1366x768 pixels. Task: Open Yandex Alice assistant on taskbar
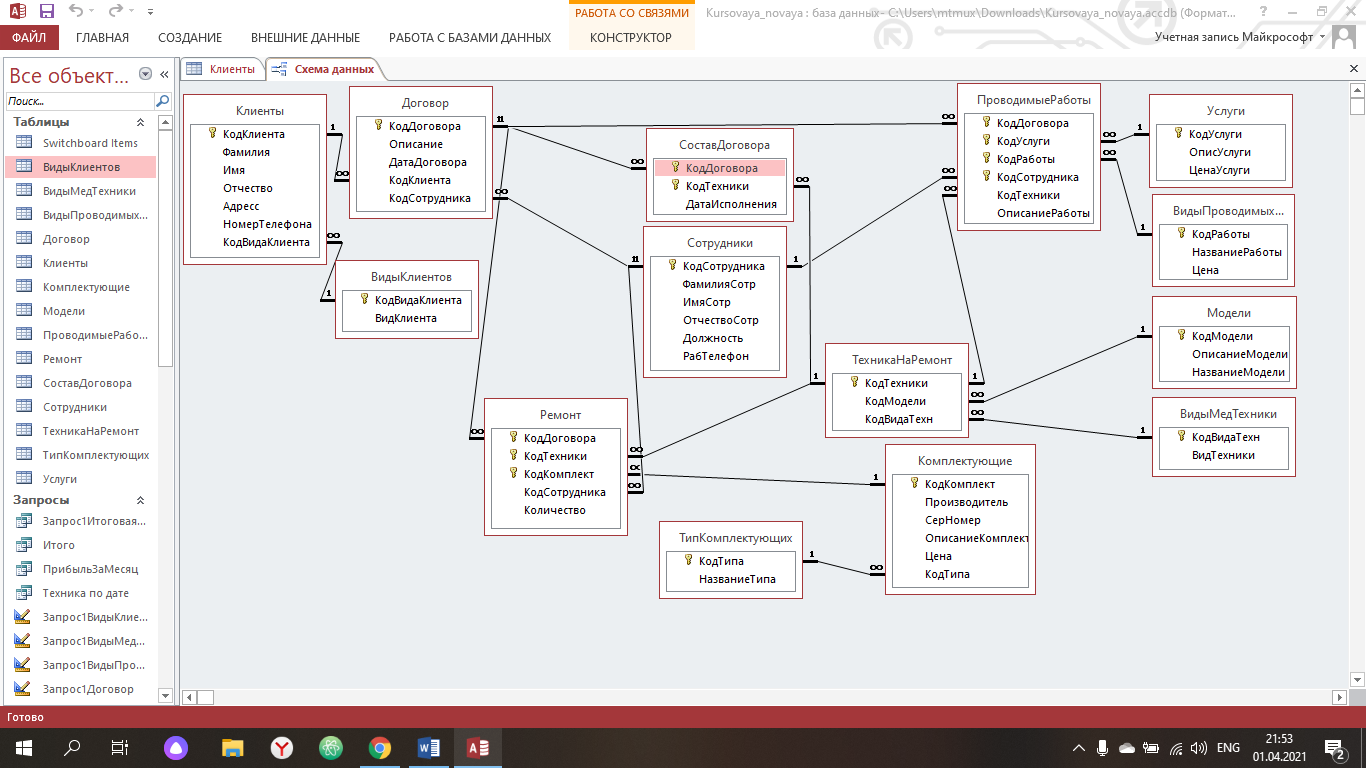(x=175, y=747)
